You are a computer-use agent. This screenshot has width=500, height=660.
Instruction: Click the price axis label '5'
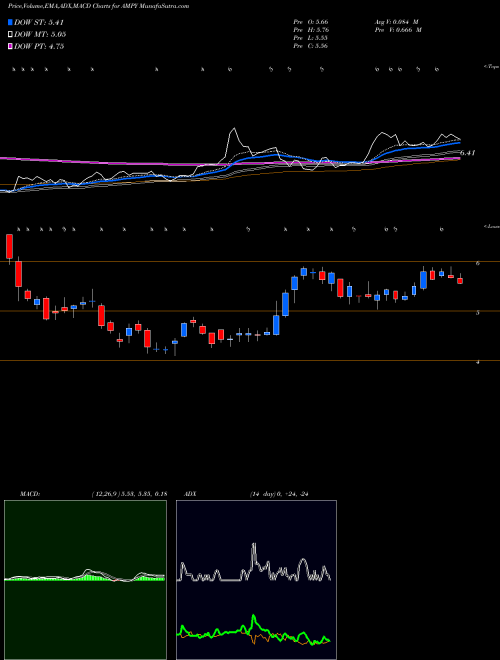click(x=478, y=313)
